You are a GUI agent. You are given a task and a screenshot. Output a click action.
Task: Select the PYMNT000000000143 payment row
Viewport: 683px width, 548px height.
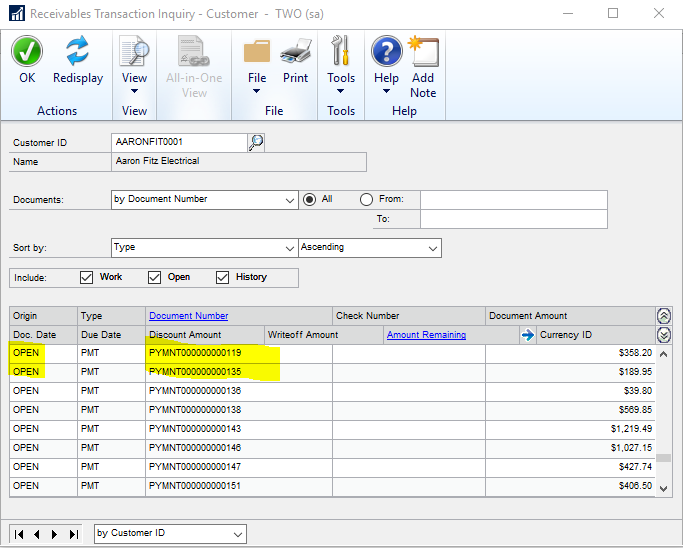[195, 428]
